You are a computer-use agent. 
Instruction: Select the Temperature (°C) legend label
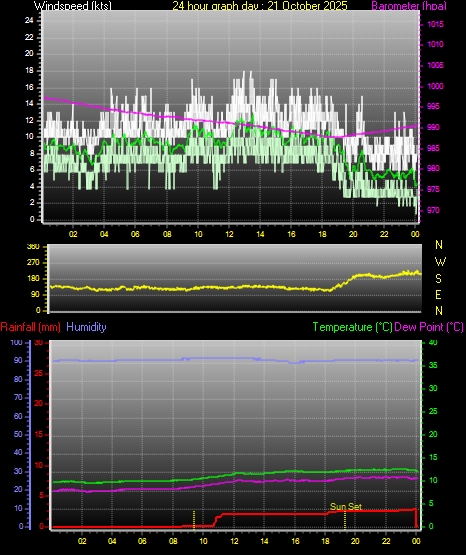[x=352, y=327]
